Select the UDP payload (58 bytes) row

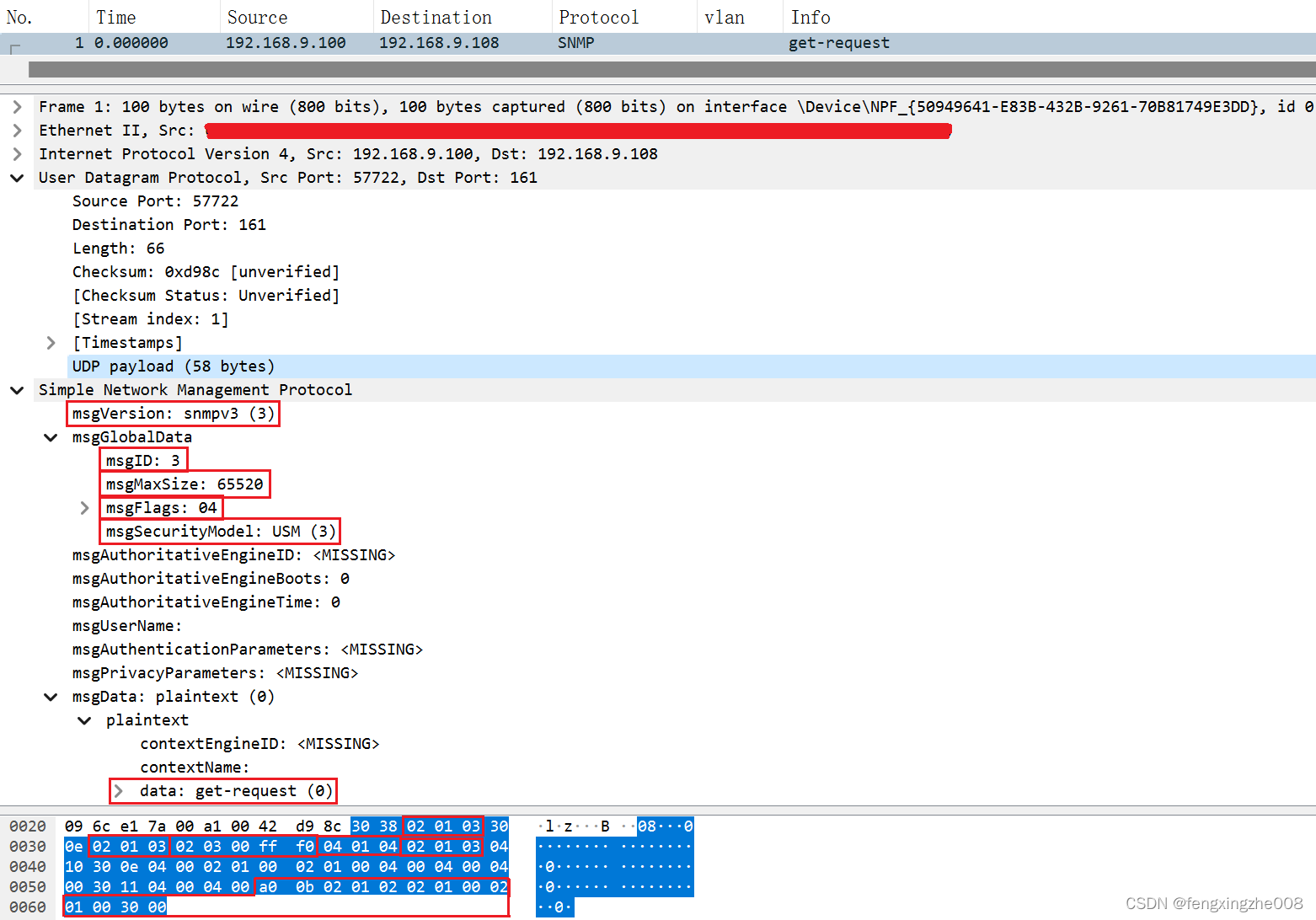(x=692, y=366)
